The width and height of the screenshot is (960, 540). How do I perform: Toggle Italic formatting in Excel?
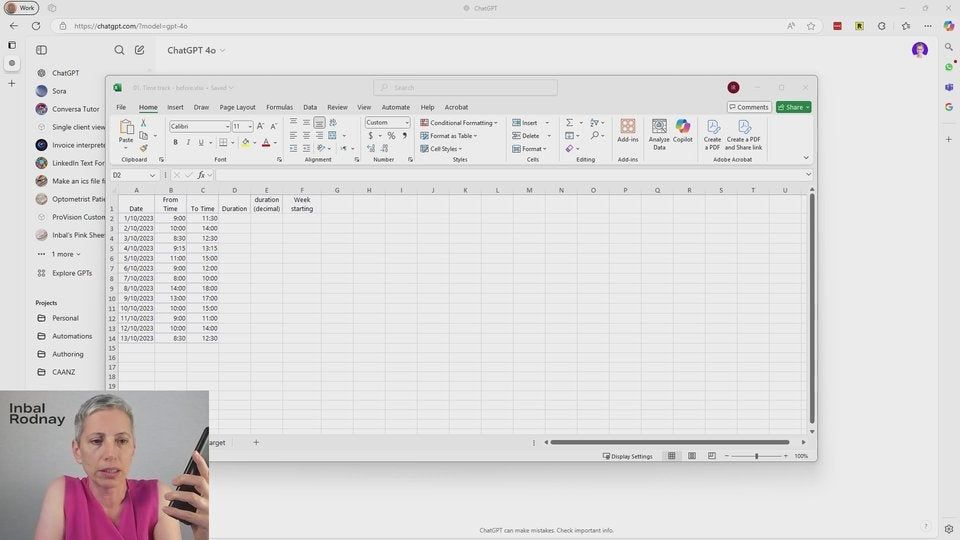pos(188,143)
